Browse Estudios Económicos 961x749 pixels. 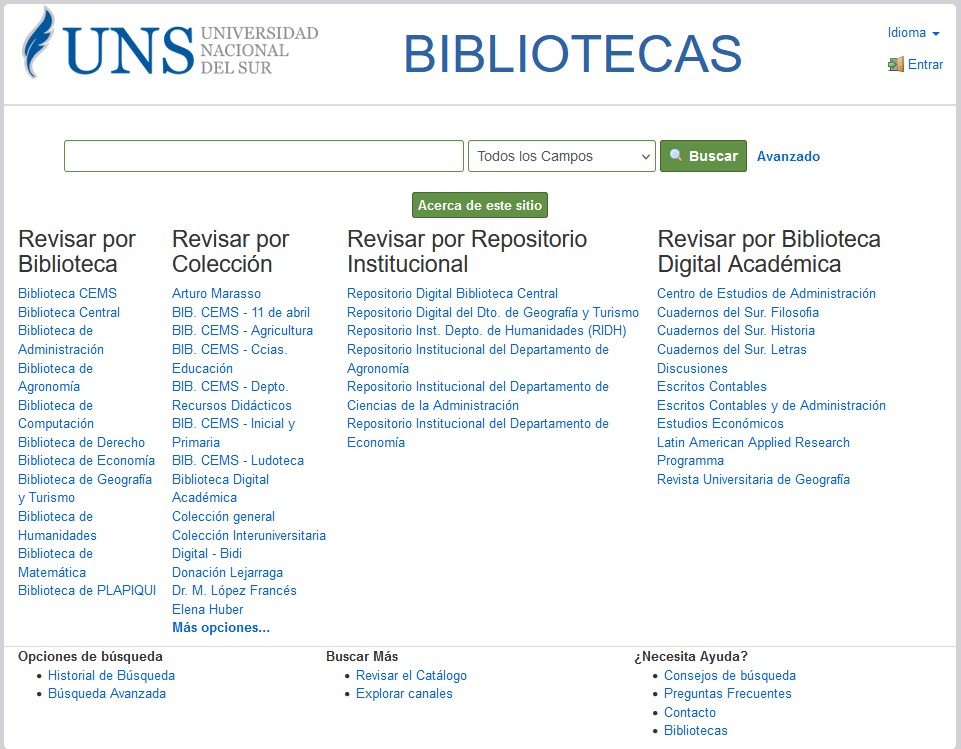click(x=720, y=424)
